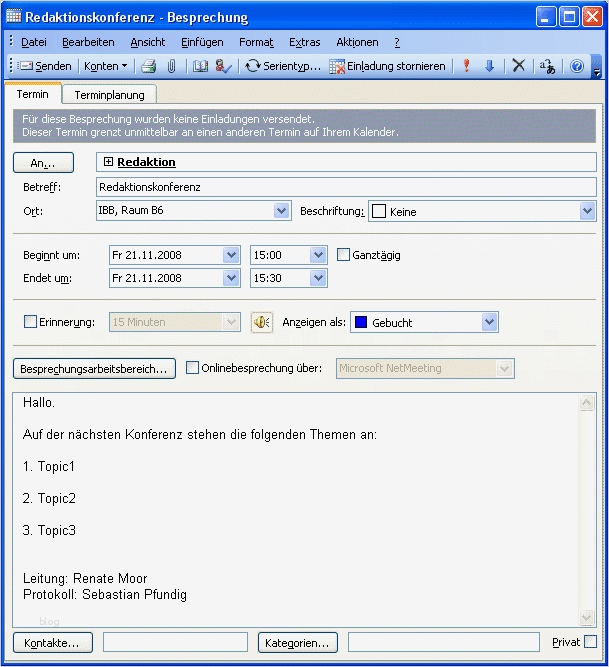Open the Einfügen menu
This screenshot has width=609, height=667.
(202, 42)
